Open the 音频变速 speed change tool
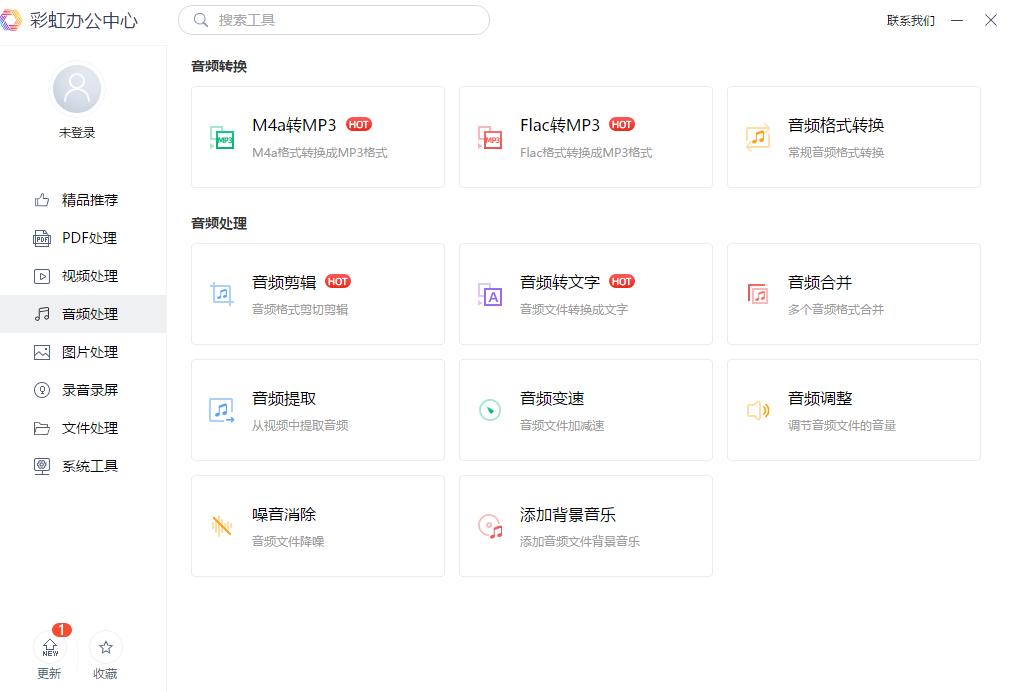The width and height of the screenshot is (1009, 692). tap(585, 409)
